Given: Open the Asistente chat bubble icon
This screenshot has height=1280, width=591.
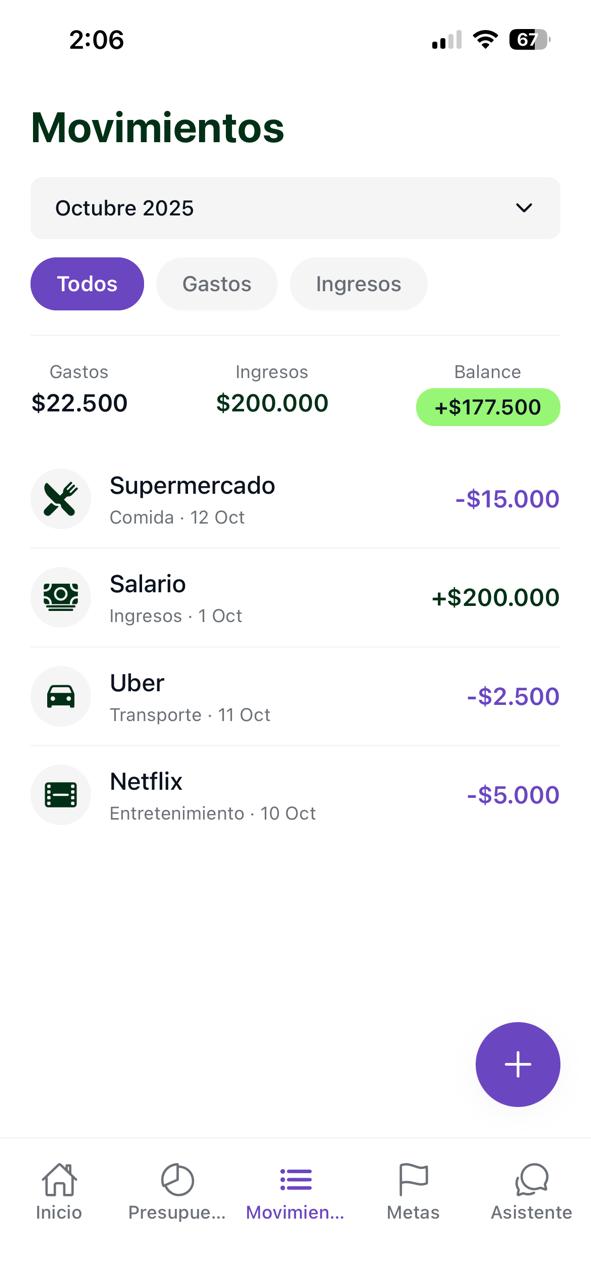Looking at the screenshot, I should coord(531,1180).
